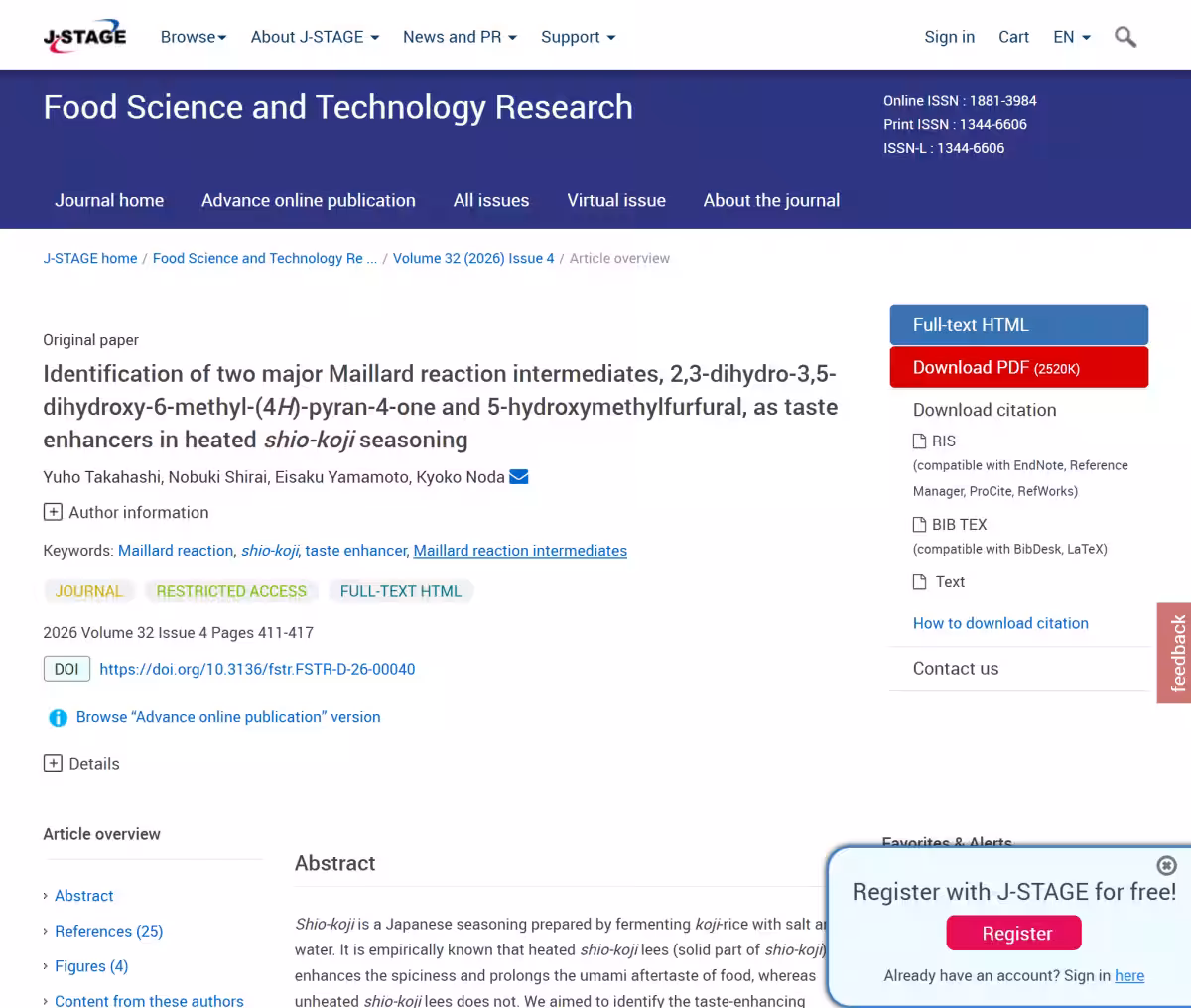The width and height of the screenshot is (1191, 1008).
Task: Click the author email envelope icon
Action: tap(518, 477)
